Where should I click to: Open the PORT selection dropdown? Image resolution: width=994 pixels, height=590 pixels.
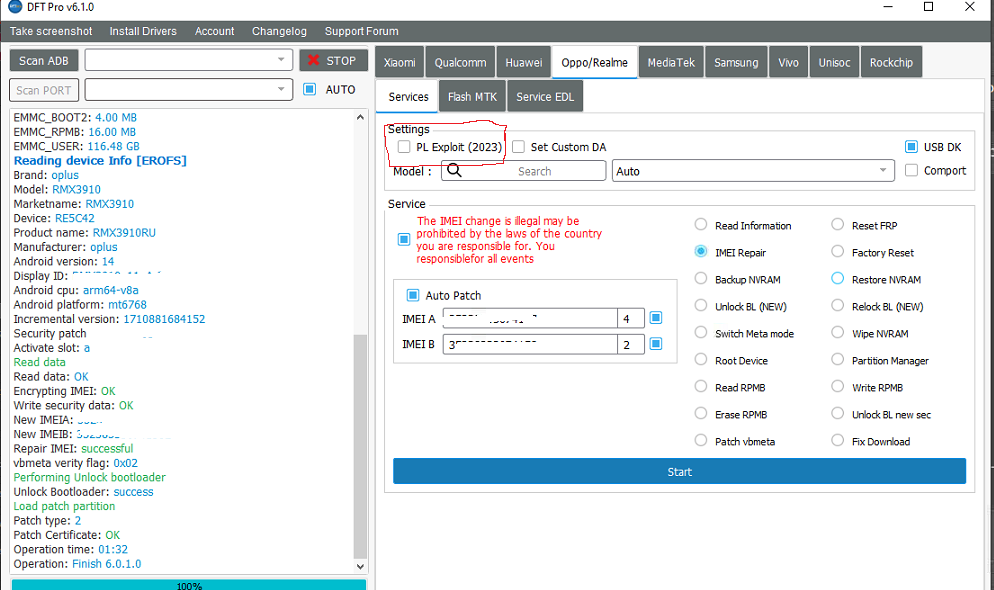point(188,89)
